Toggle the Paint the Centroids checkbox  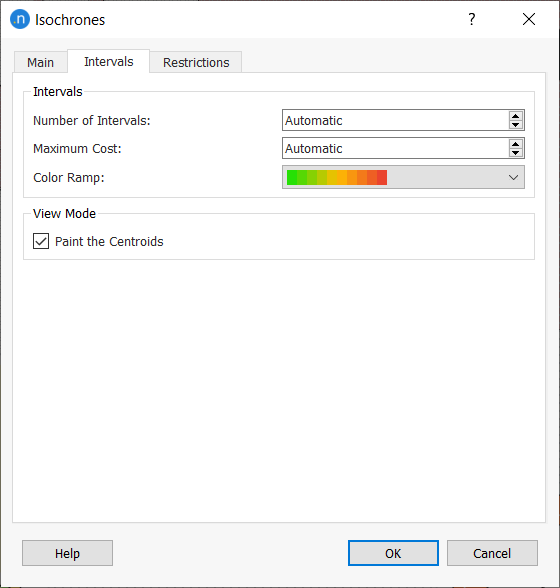click(41, 241)
